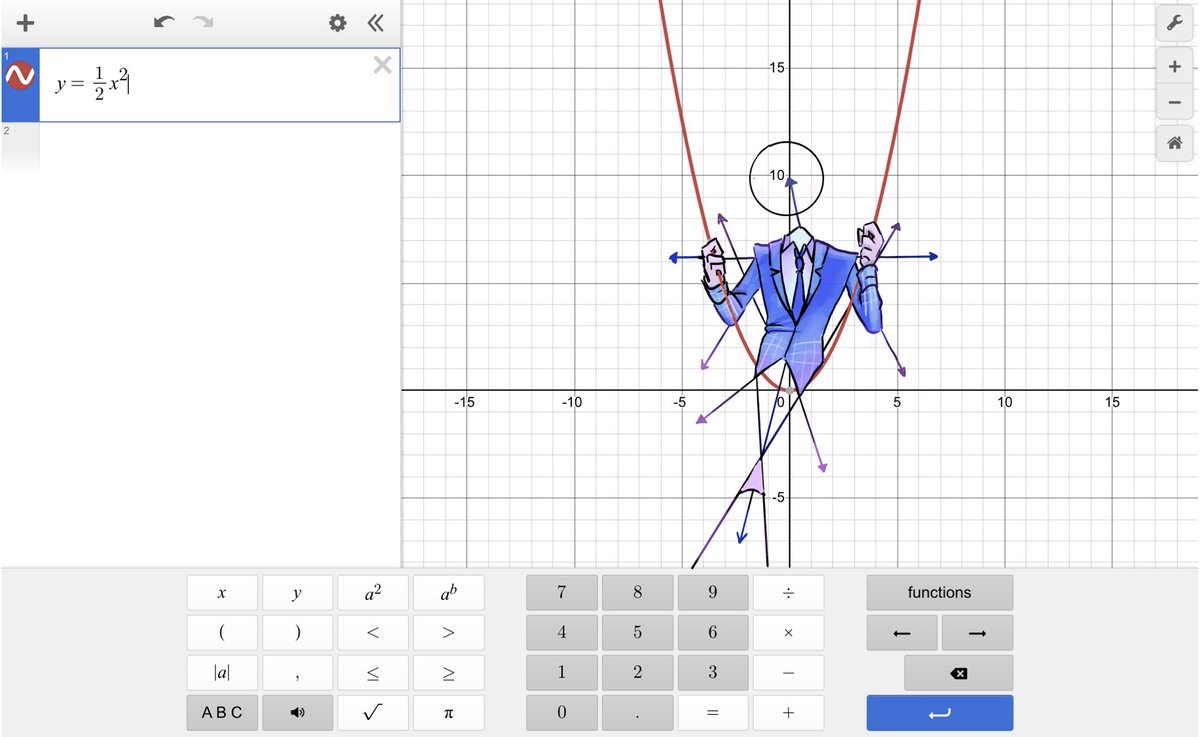The width and height of the screenshot is (1200, 737).
Task: Reset graph to default home view
Action: [1174, 144]
